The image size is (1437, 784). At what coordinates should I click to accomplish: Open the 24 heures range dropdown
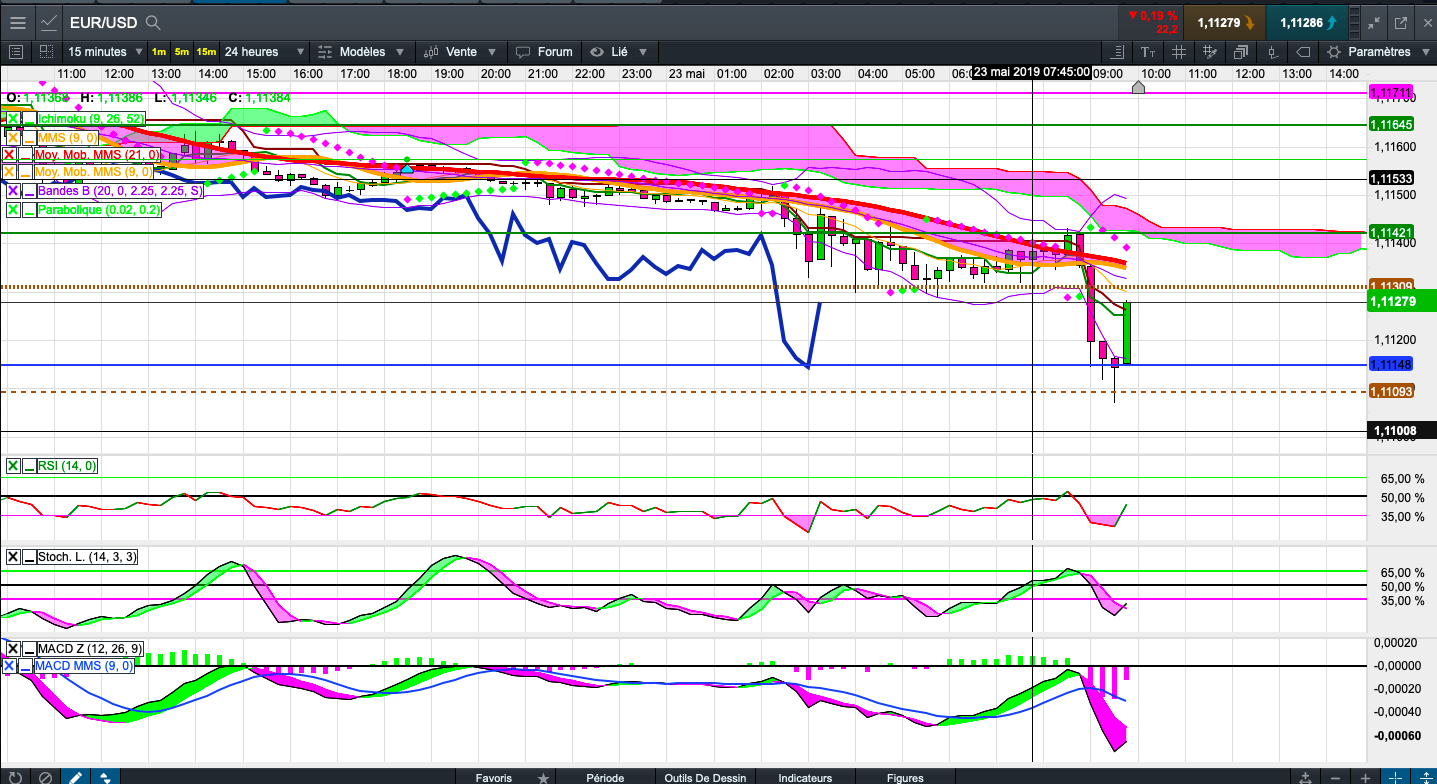click(x=264, y=52)
